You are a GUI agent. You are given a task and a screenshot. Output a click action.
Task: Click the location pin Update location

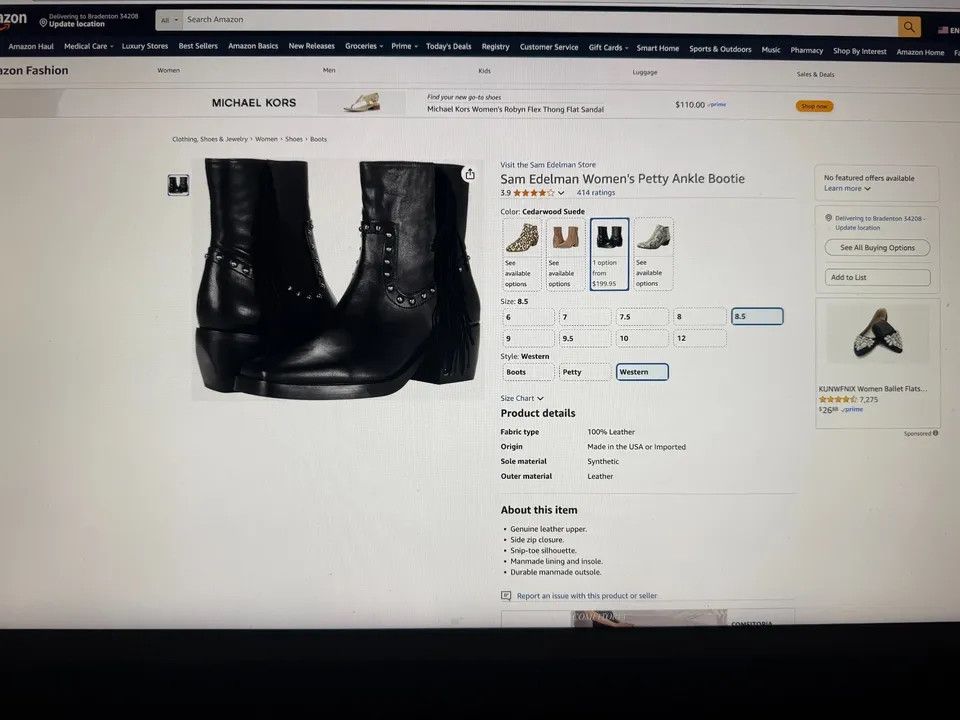click(89, 20)
